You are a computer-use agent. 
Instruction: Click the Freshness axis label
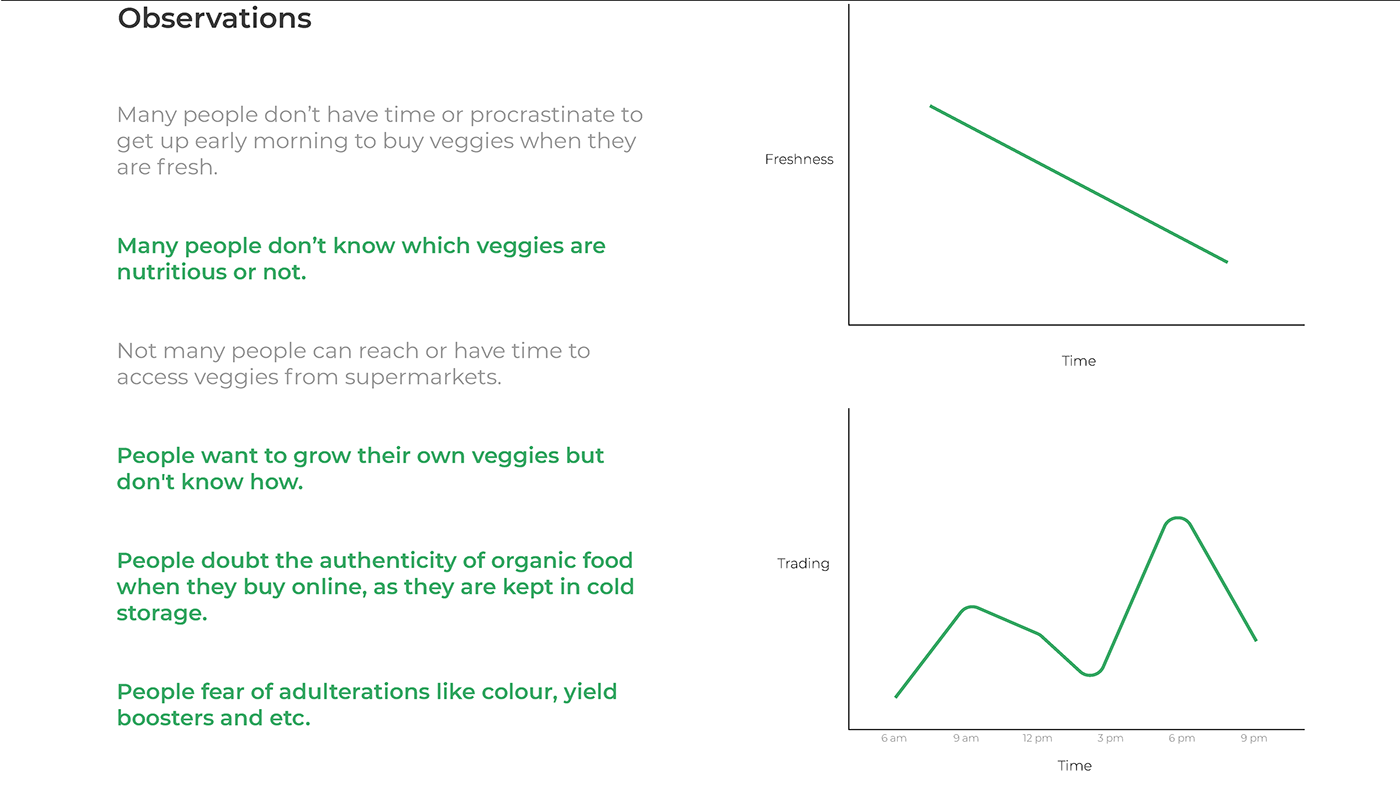(x=798, y=159)
